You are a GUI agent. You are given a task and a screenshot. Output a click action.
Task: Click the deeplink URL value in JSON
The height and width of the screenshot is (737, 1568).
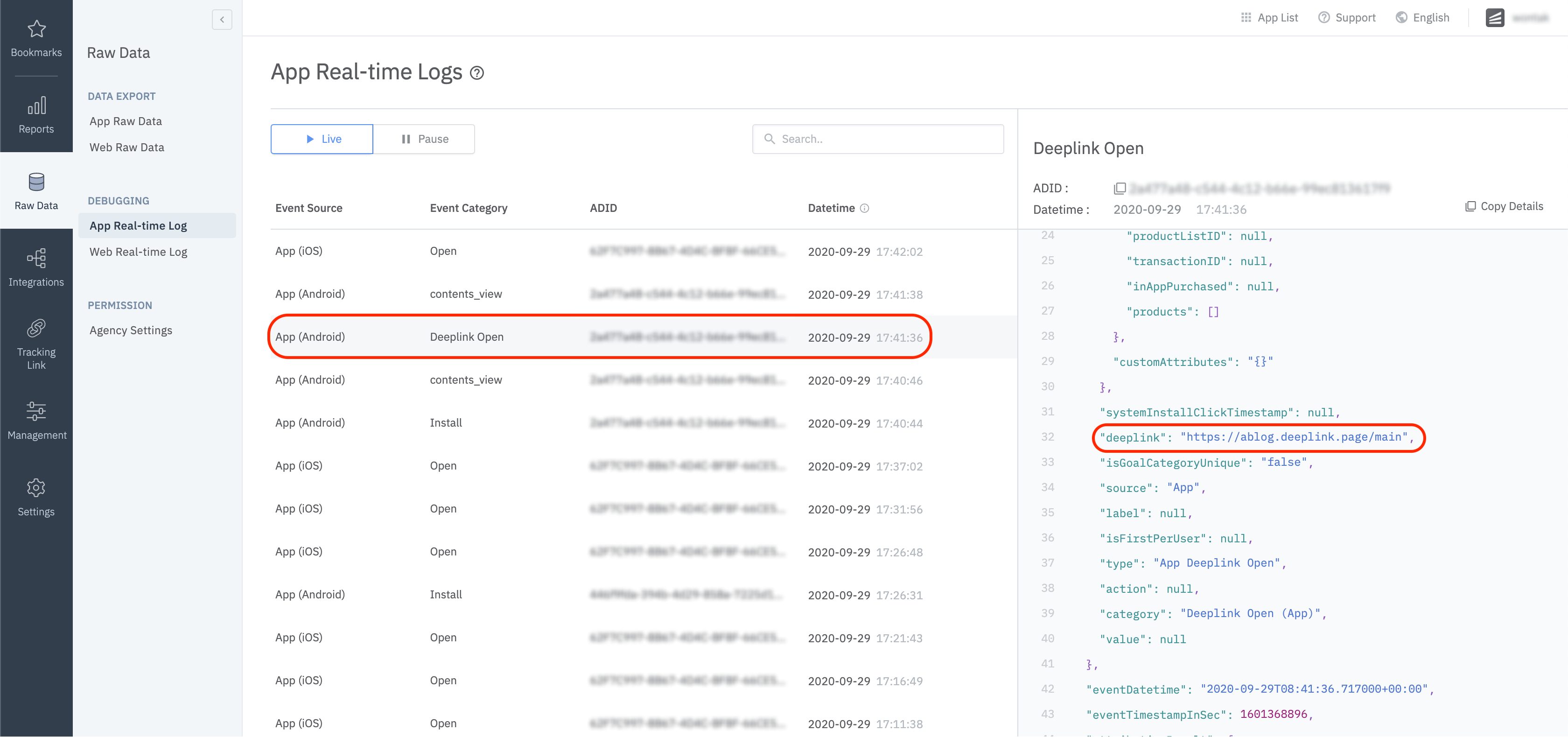pos(1294,437)
